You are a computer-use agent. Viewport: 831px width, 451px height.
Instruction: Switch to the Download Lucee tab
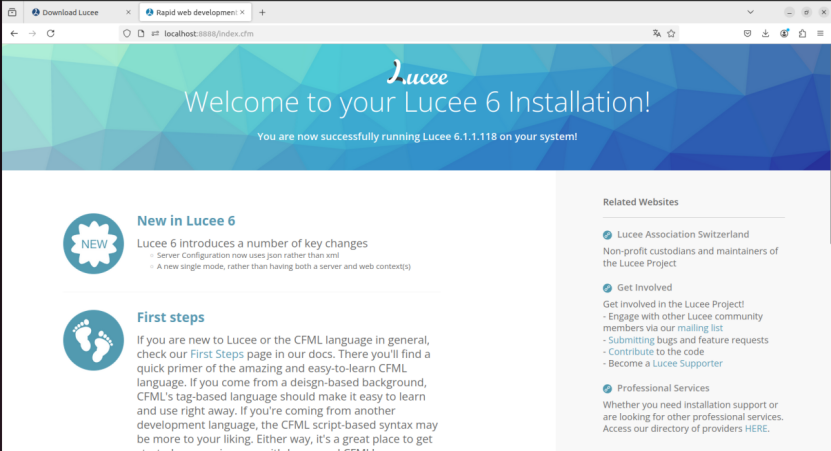[74, 12]
